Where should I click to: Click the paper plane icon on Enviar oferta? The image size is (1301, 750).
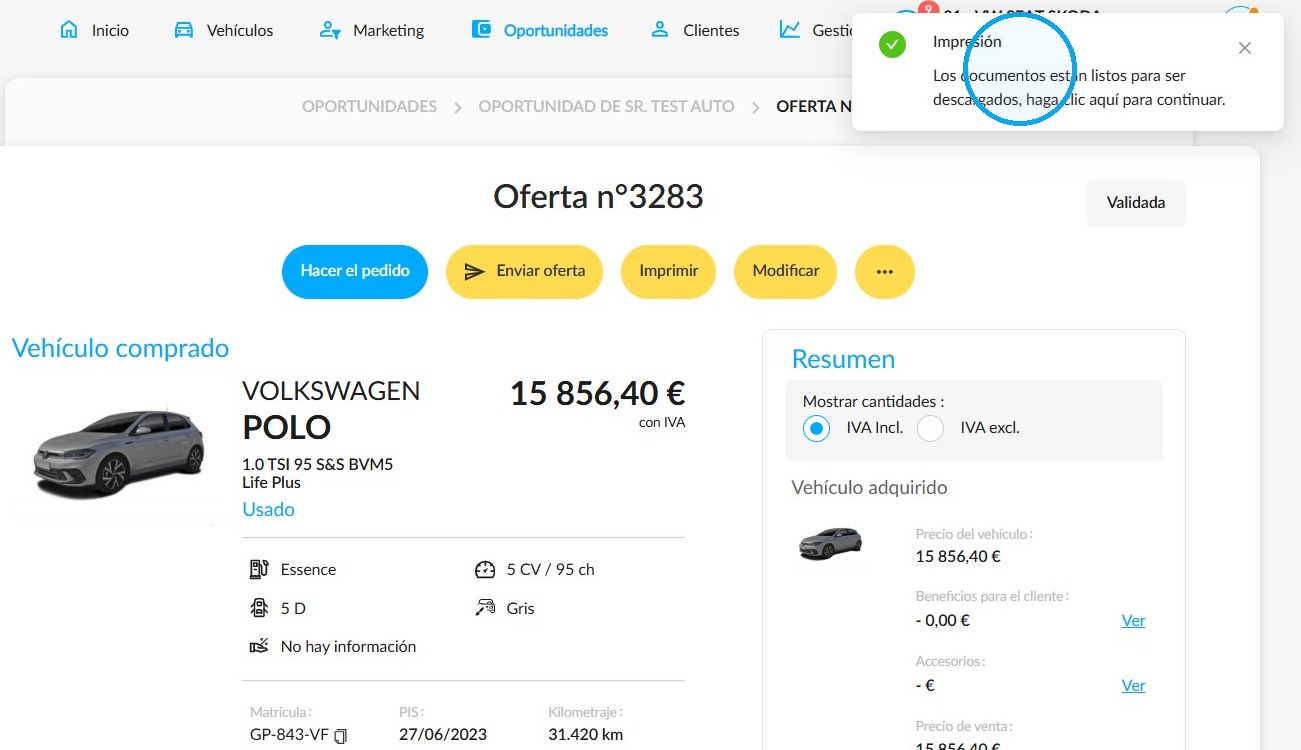coord(474,271)
